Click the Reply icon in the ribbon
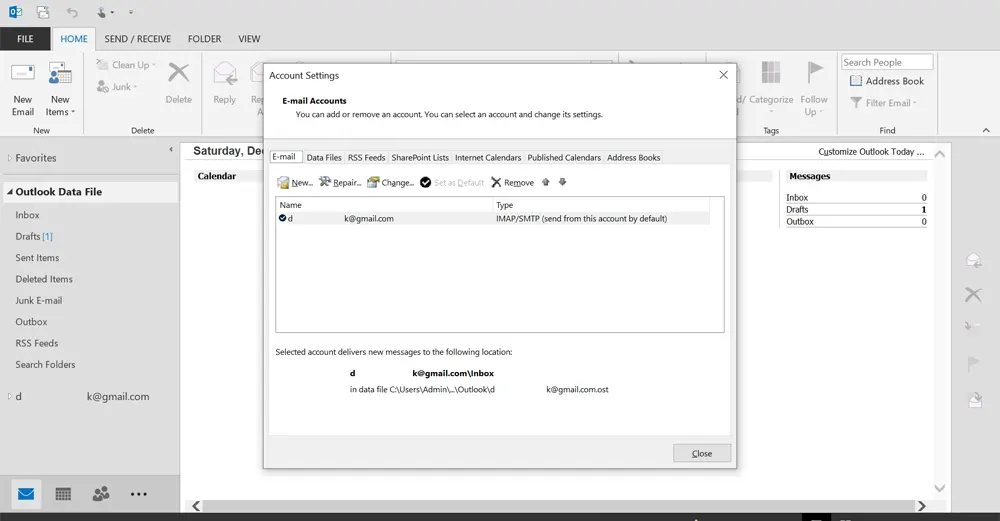 point(224,83)
